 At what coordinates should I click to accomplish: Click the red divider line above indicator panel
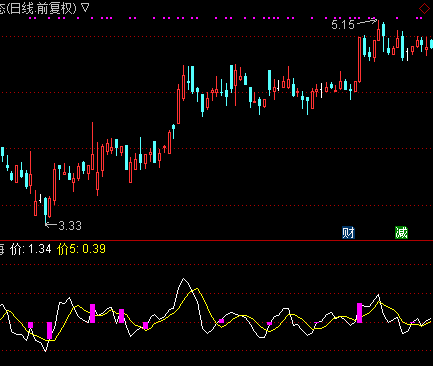pos(216,240)
